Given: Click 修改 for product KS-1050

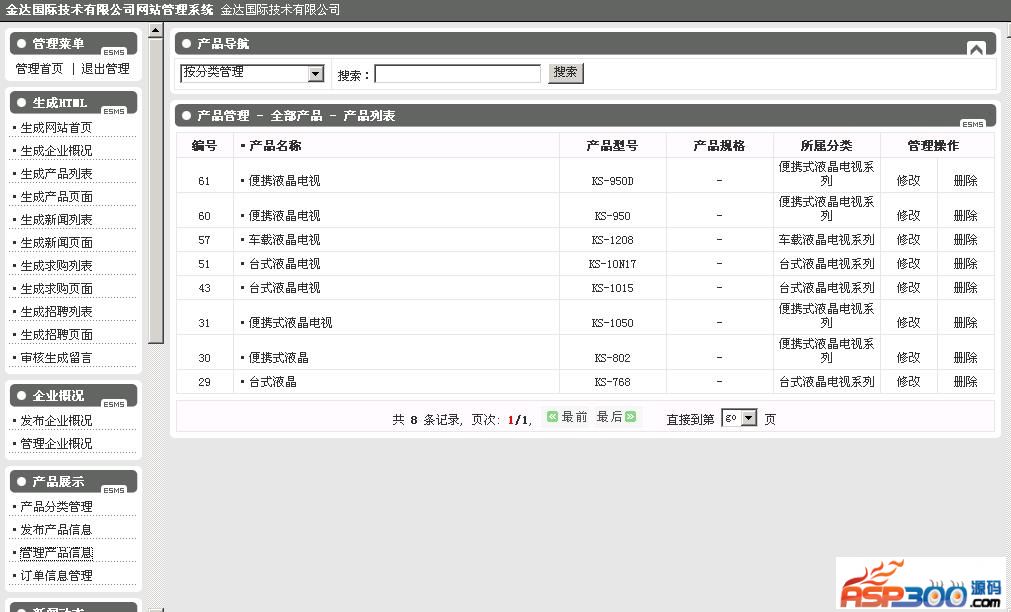Looking at the screenshot, I should tap(908, 322).
